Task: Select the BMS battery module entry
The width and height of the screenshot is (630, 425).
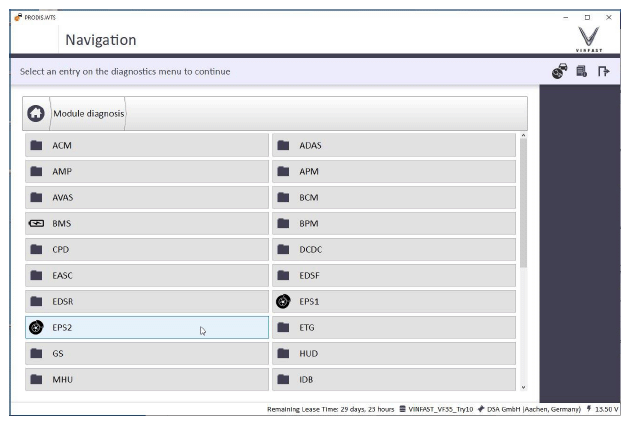Action: click(x=146, y=223)
